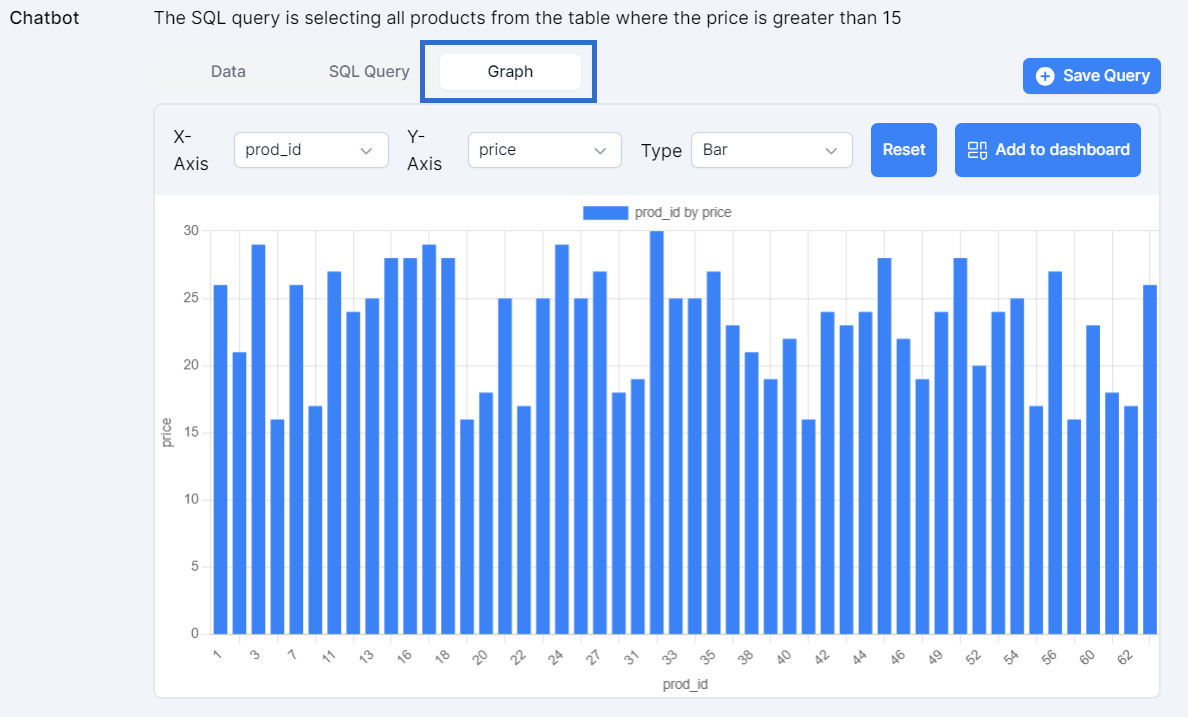Click the chevron arrow in the Y-Axis price box
Screen dimensions: 1188x717
tap(600, 150)
